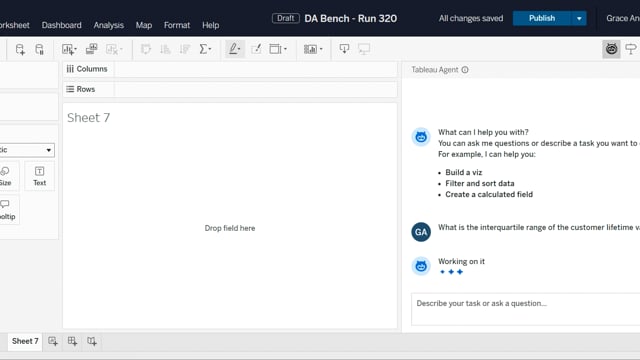This screenshot has width=640, height=360.
Task: Click the Publish button
Action: click(542, 18)
